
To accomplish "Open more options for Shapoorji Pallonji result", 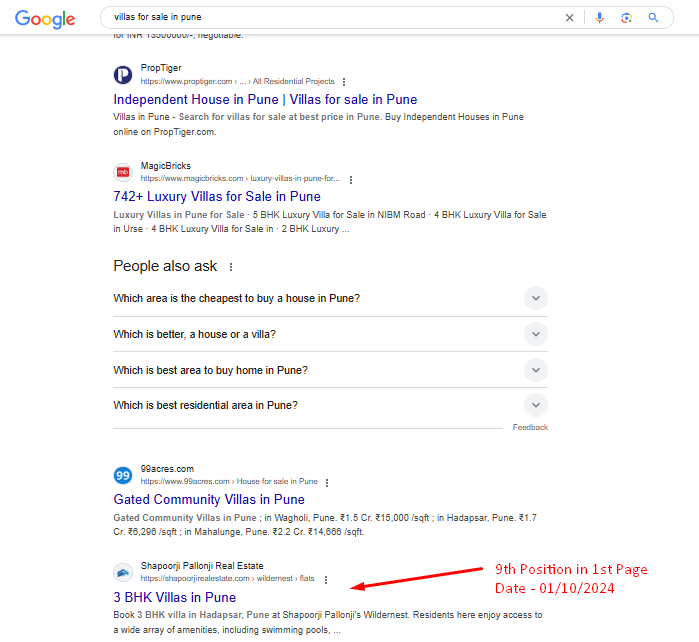I will pos(325,579).
